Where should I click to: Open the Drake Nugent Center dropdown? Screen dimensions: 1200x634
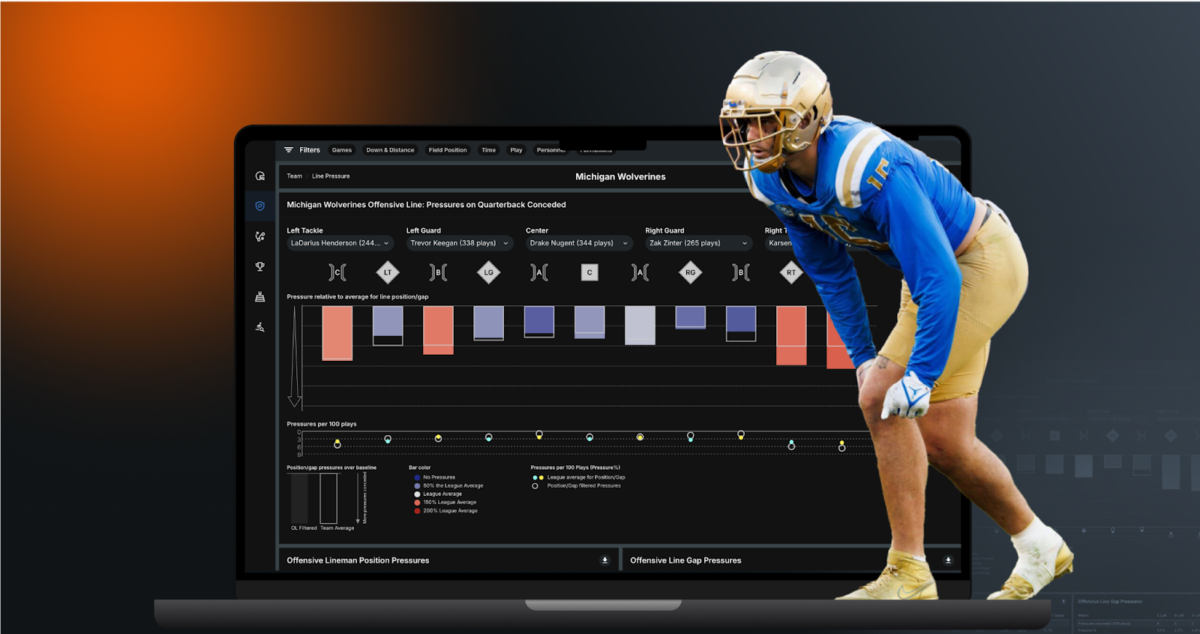click(x=580, y=243)
